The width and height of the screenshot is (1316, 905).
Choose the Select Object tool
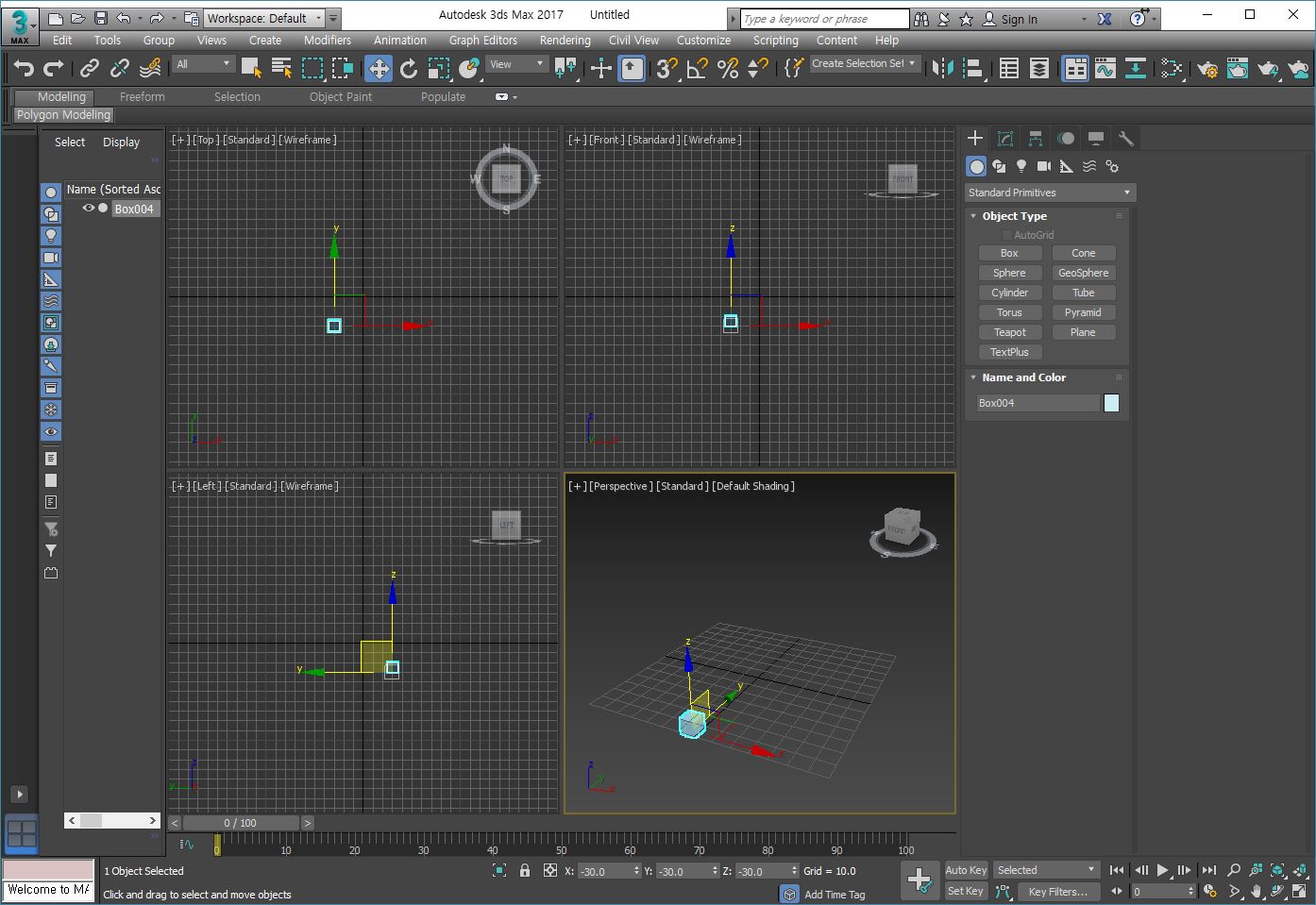click(x=251, y=68)
